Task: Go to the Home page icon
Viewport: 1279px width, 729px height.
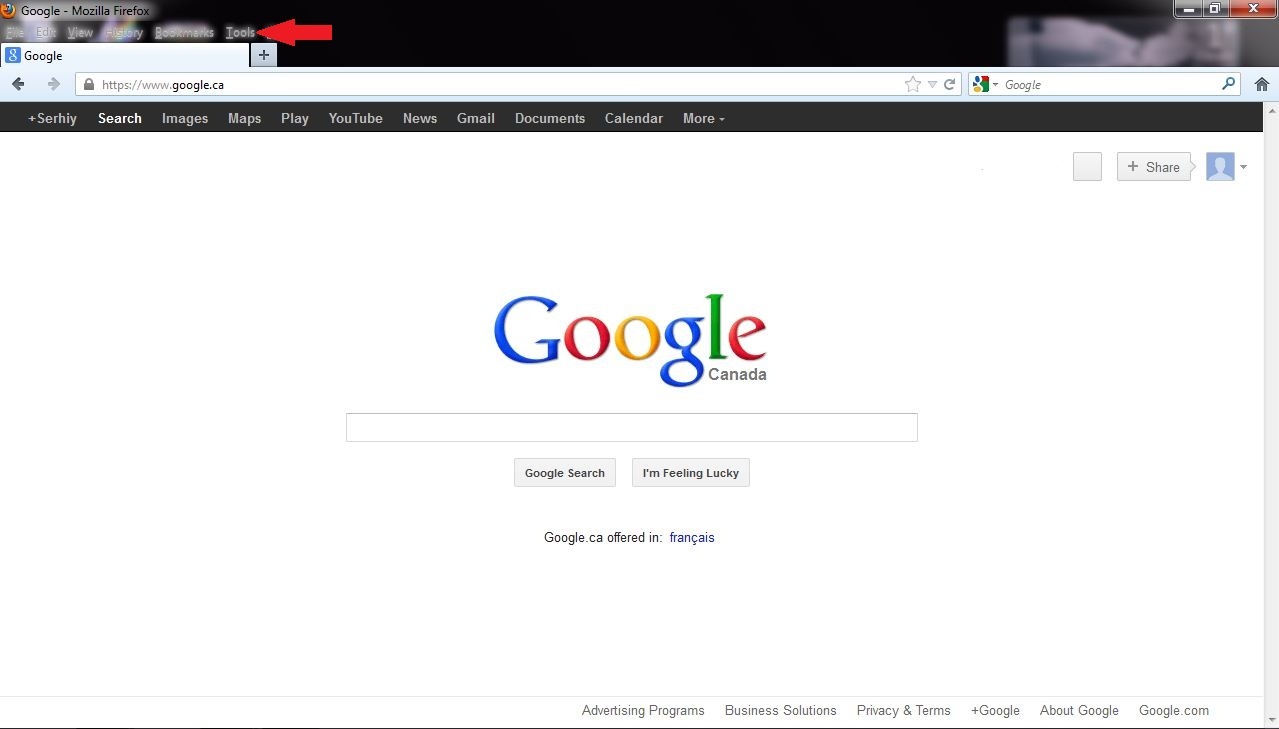Action: tap(1262, 85)
